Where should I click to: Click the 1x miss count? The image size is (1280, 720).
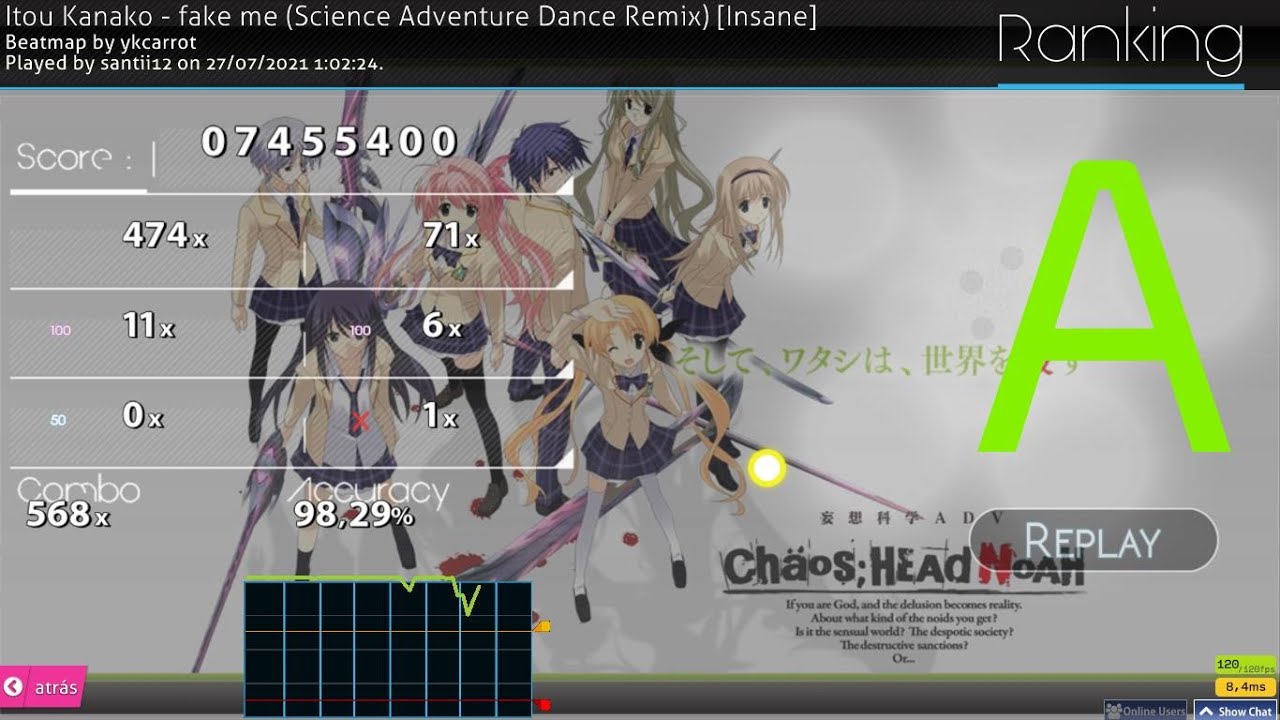[440, 415]
